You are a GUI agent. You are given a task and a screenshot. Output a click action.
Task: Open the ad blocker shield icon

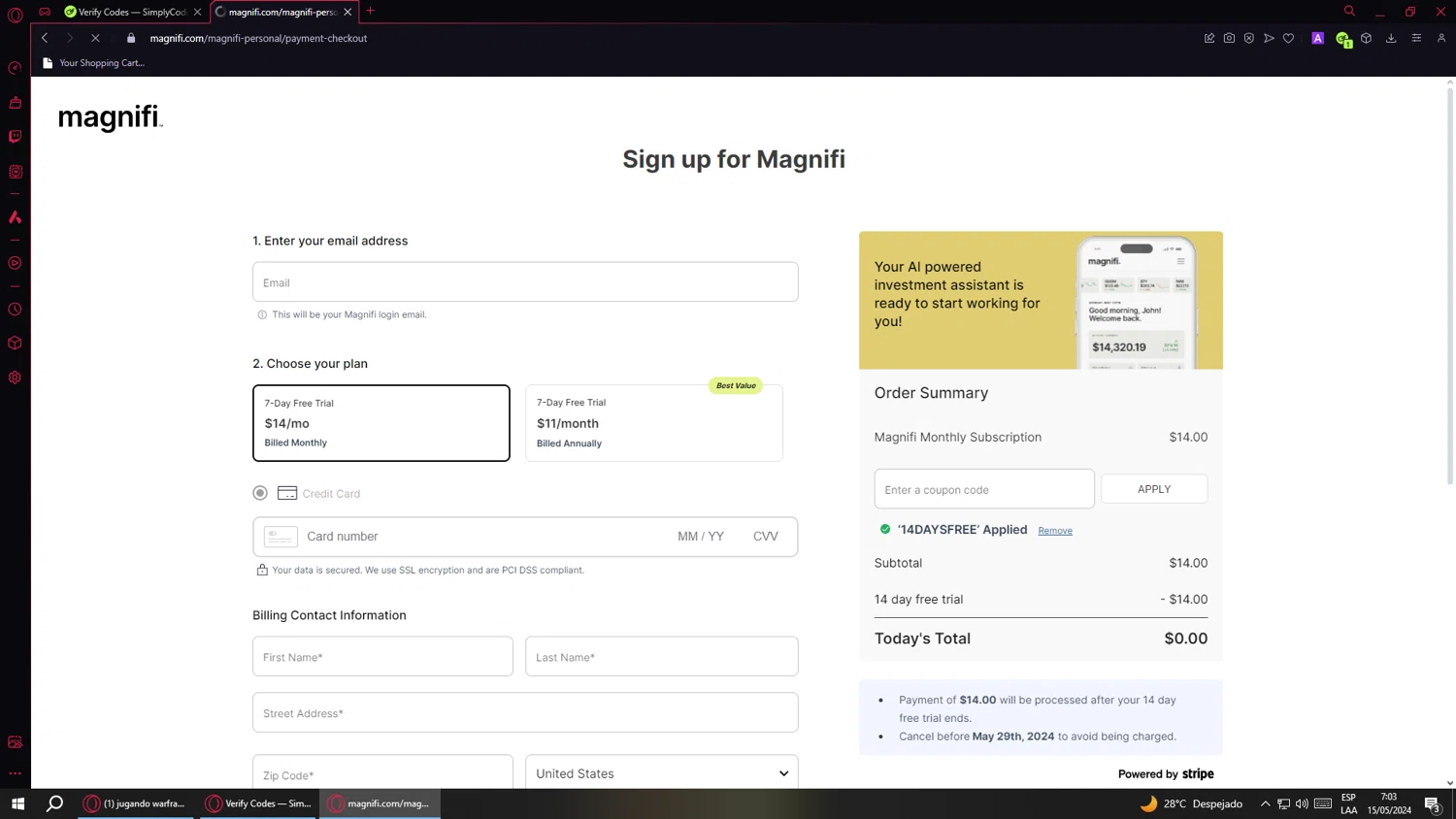tap(1249, 38)
